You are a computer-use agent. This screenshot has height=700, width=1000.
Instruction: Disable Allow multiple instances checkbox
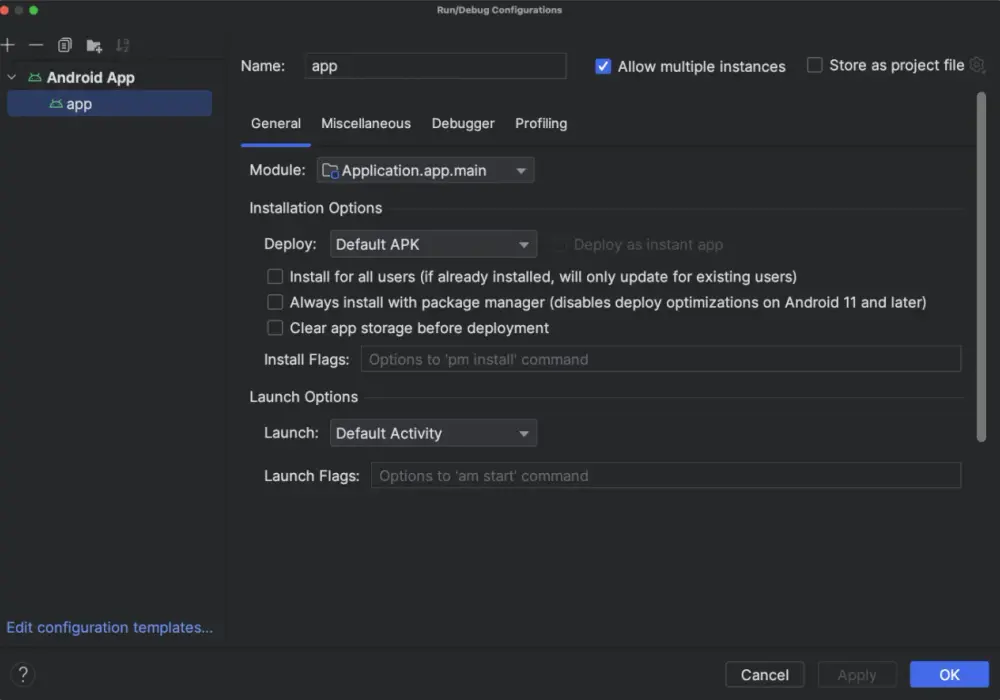pyautogui.click(x=603, y=66)
